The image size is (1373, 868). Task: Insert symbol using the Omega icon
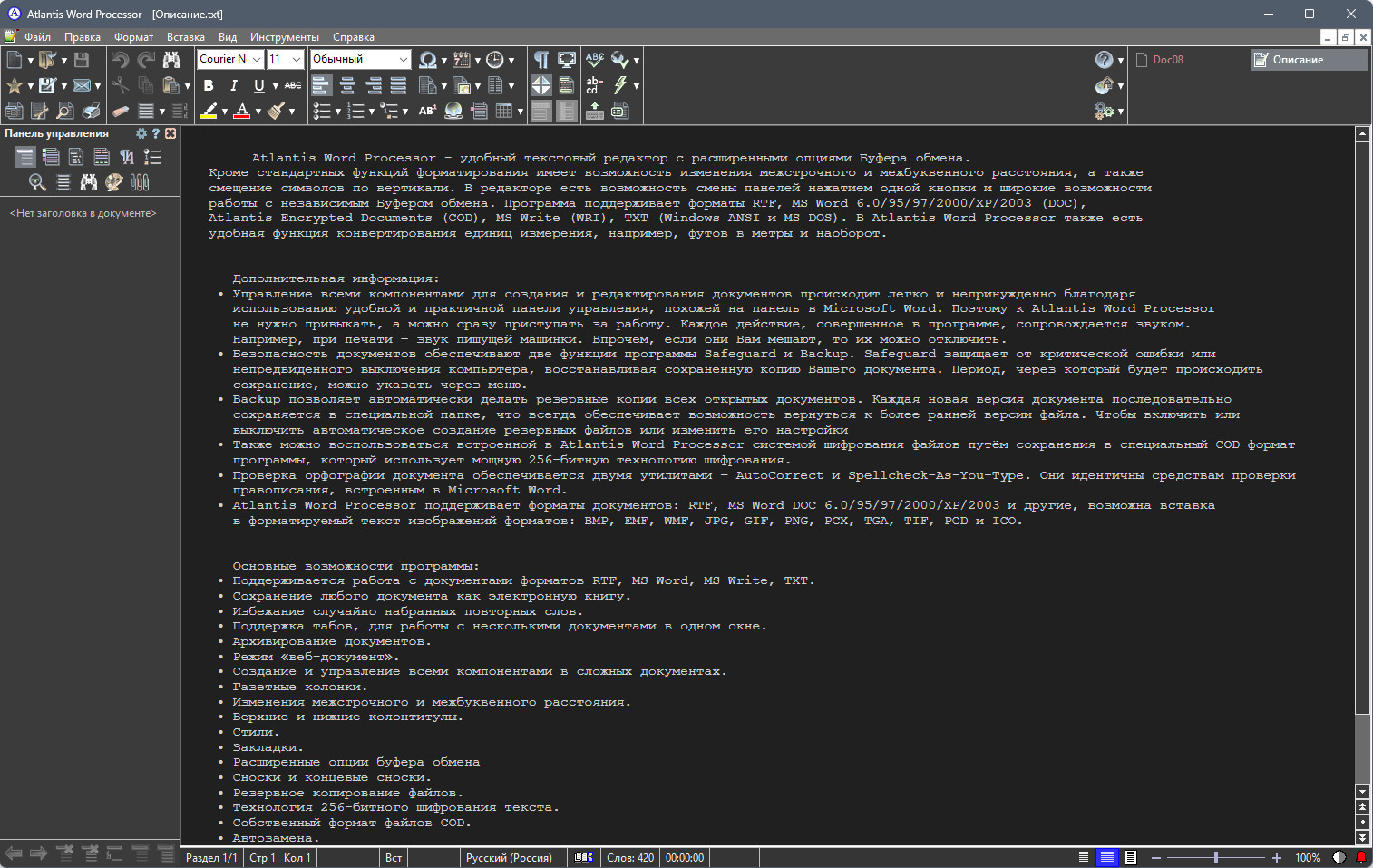coord(428,60)
